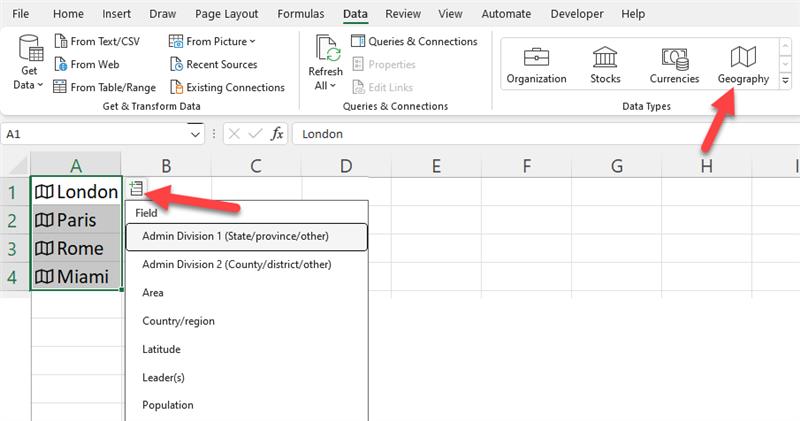Open the Page Layout tab
This screenshot has width=800, height=421.
227,14
